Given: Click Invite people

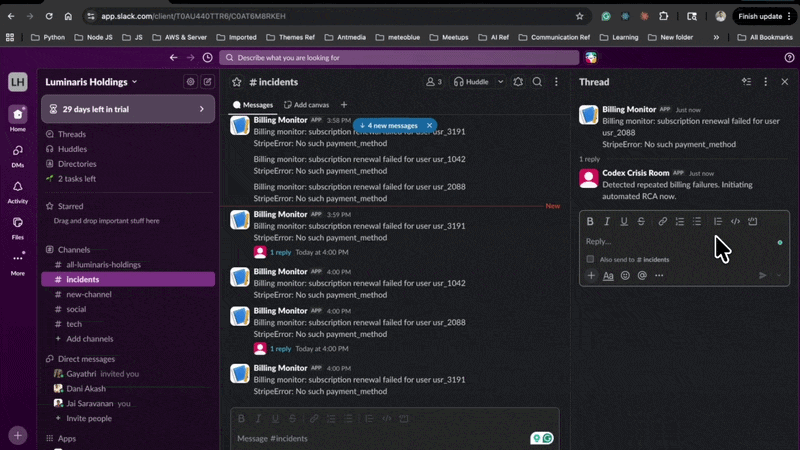Looking at the screenshot, I should (89, 418).
